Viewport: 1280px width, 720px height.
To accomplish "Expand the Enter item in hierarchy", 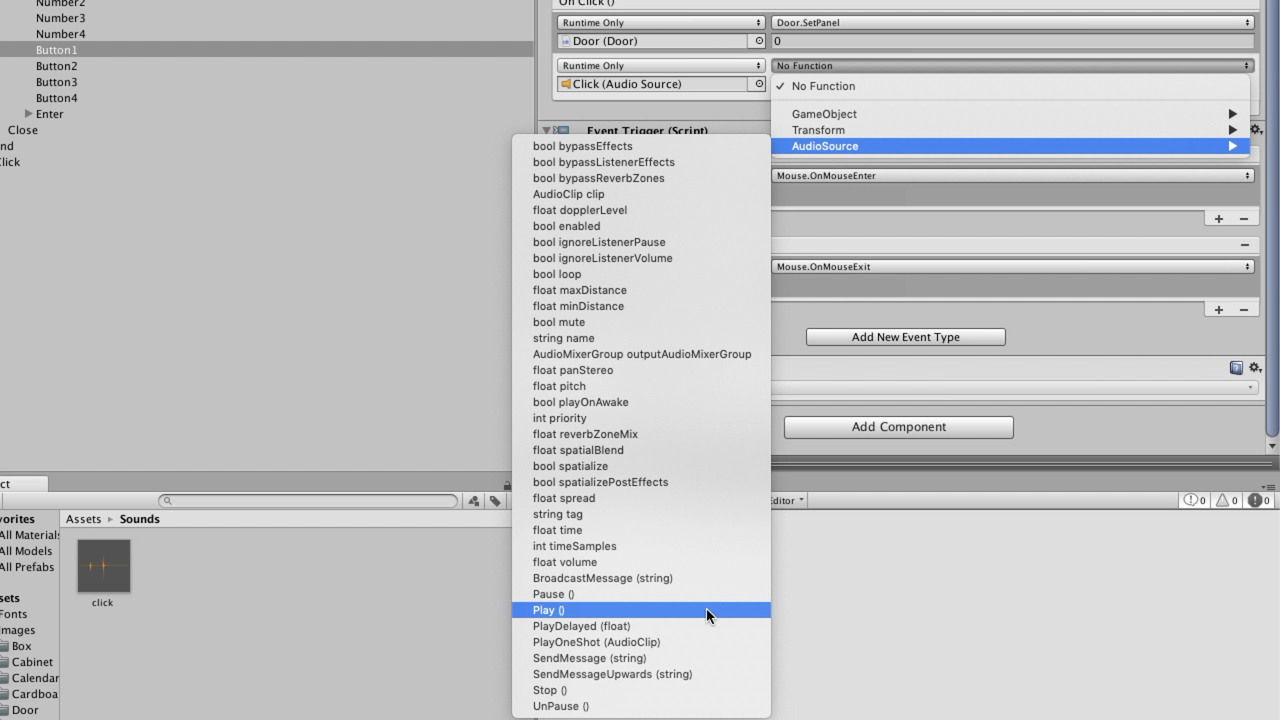I will click(29, 114).
